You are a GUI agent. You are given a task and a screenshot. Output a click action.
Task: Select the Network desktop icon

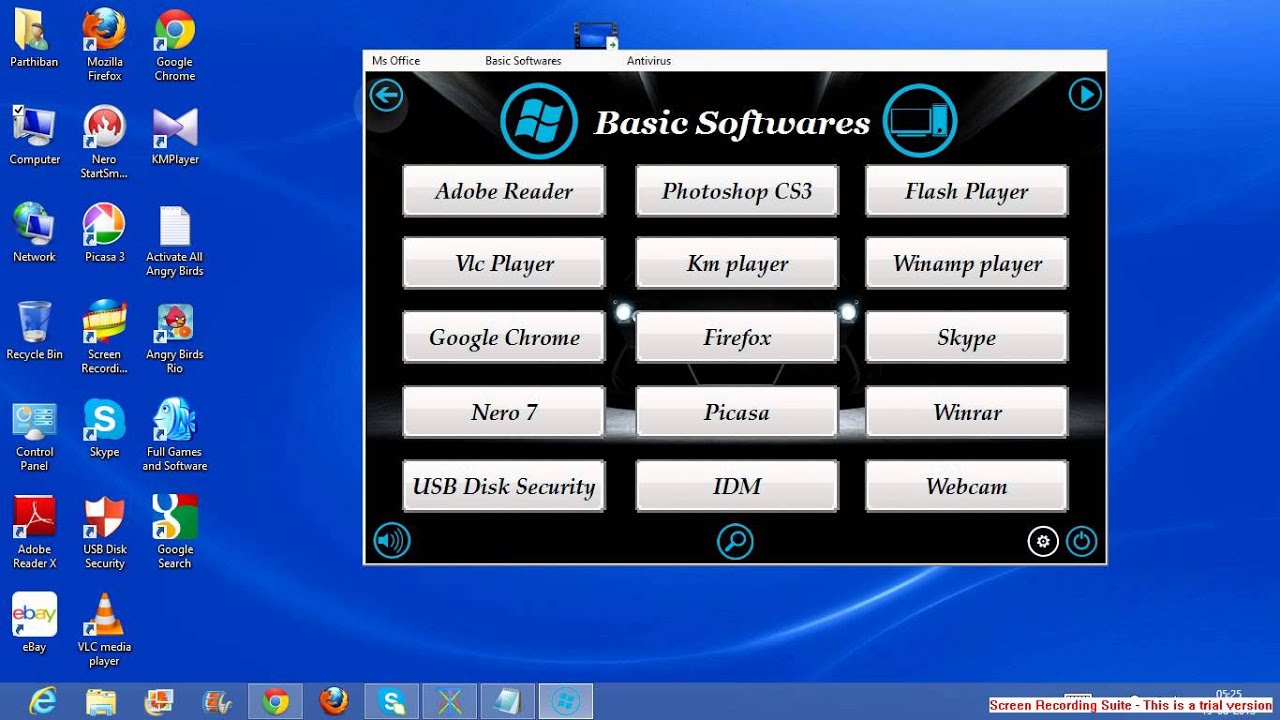(x=34, y=232)
